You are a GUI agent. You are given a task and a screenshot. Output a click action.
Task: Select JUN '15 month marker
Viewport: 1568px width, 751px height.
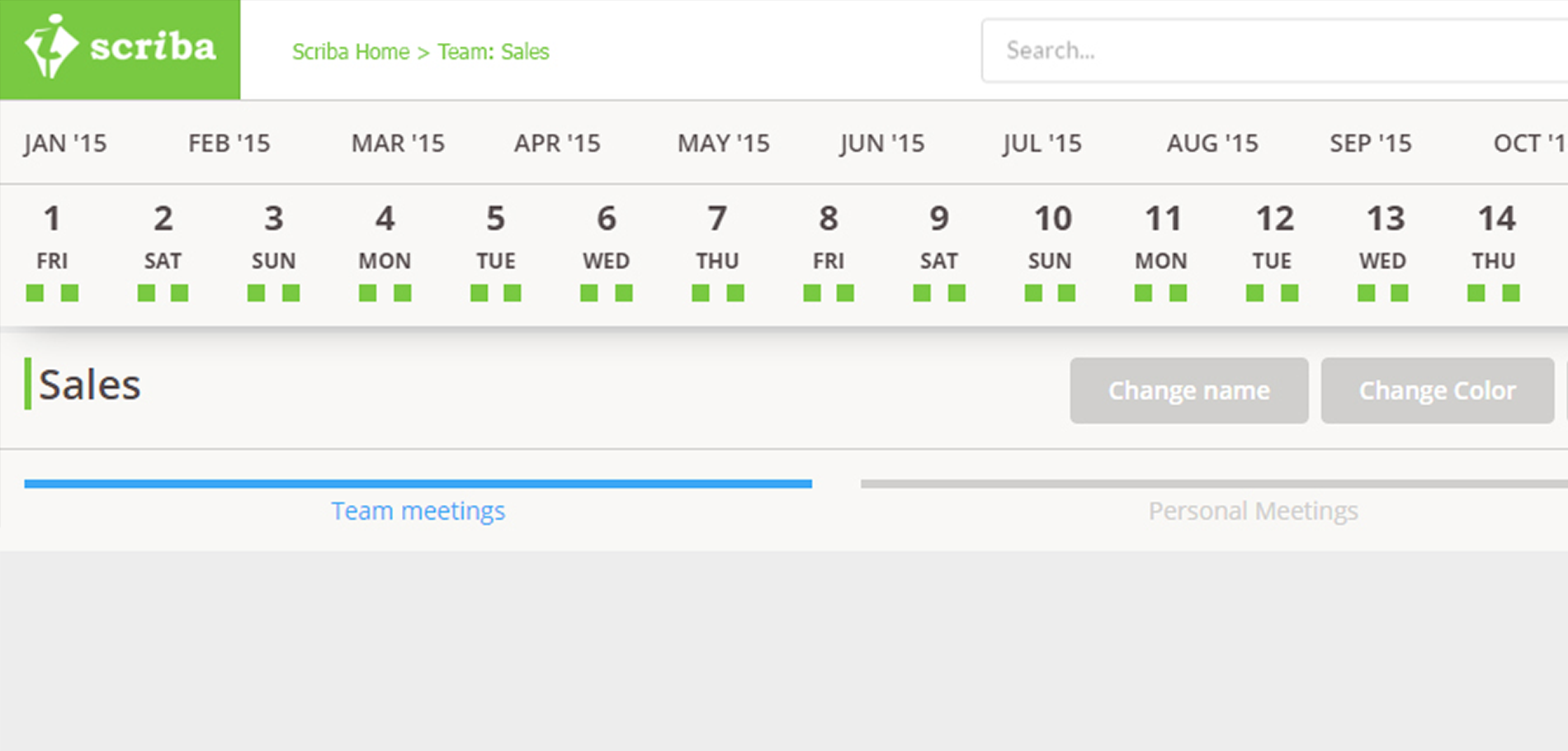click(881, 144)
